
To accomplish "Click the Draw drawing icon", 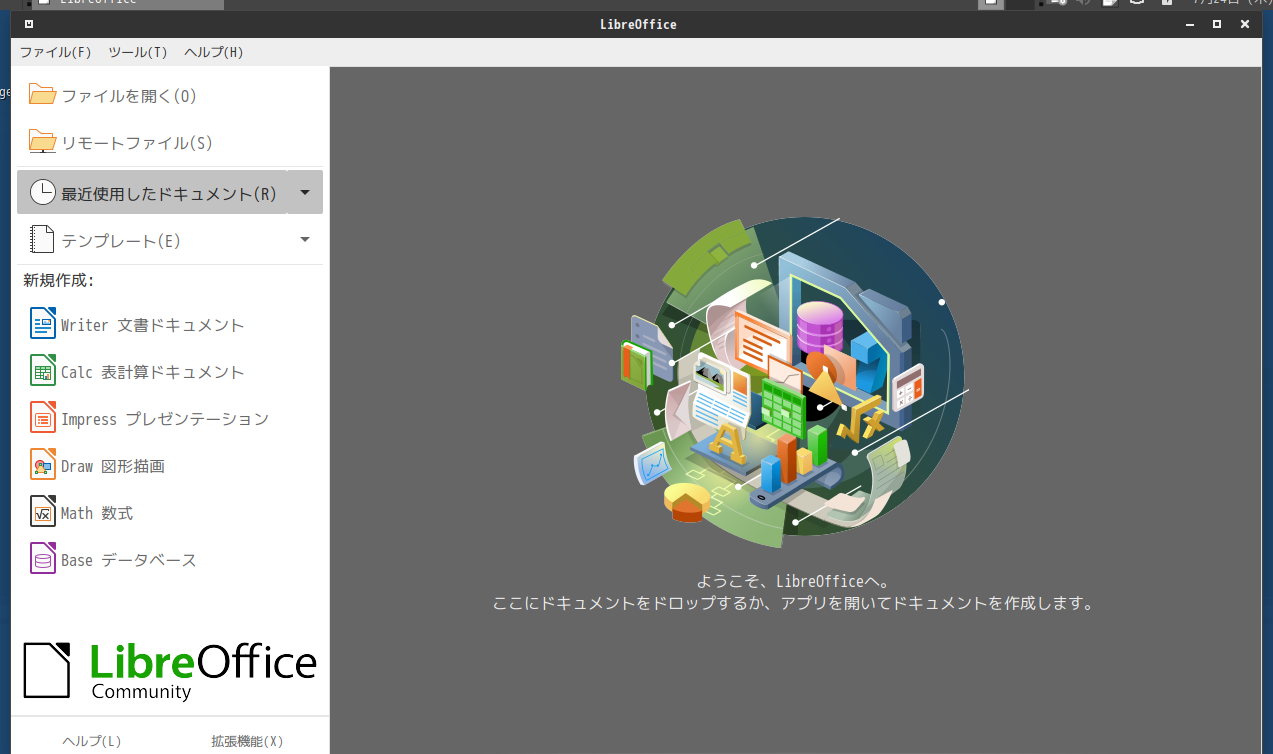I will coord(43,465).
